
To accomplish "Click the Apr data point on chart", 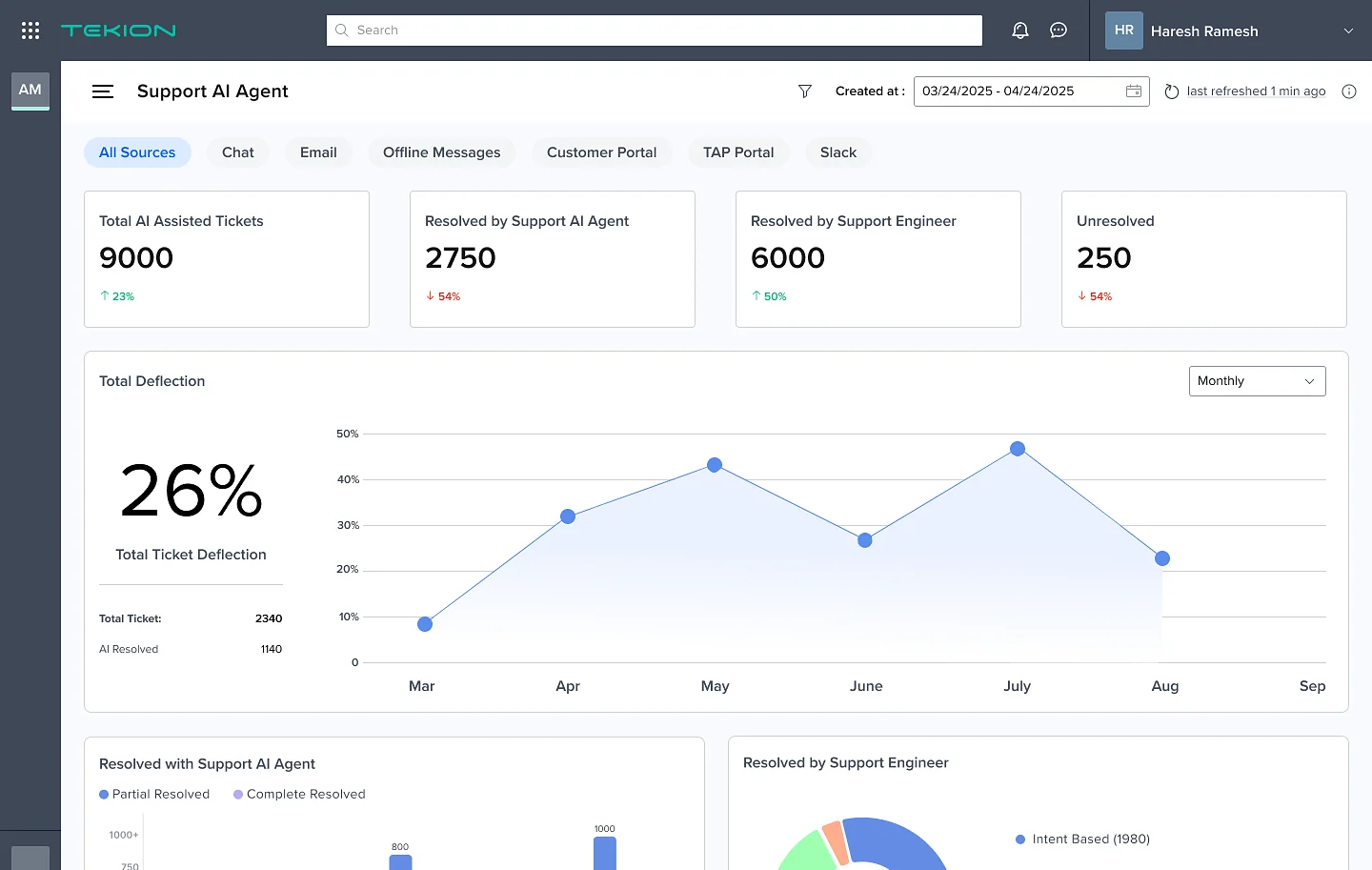I will [x=568, y=516].
